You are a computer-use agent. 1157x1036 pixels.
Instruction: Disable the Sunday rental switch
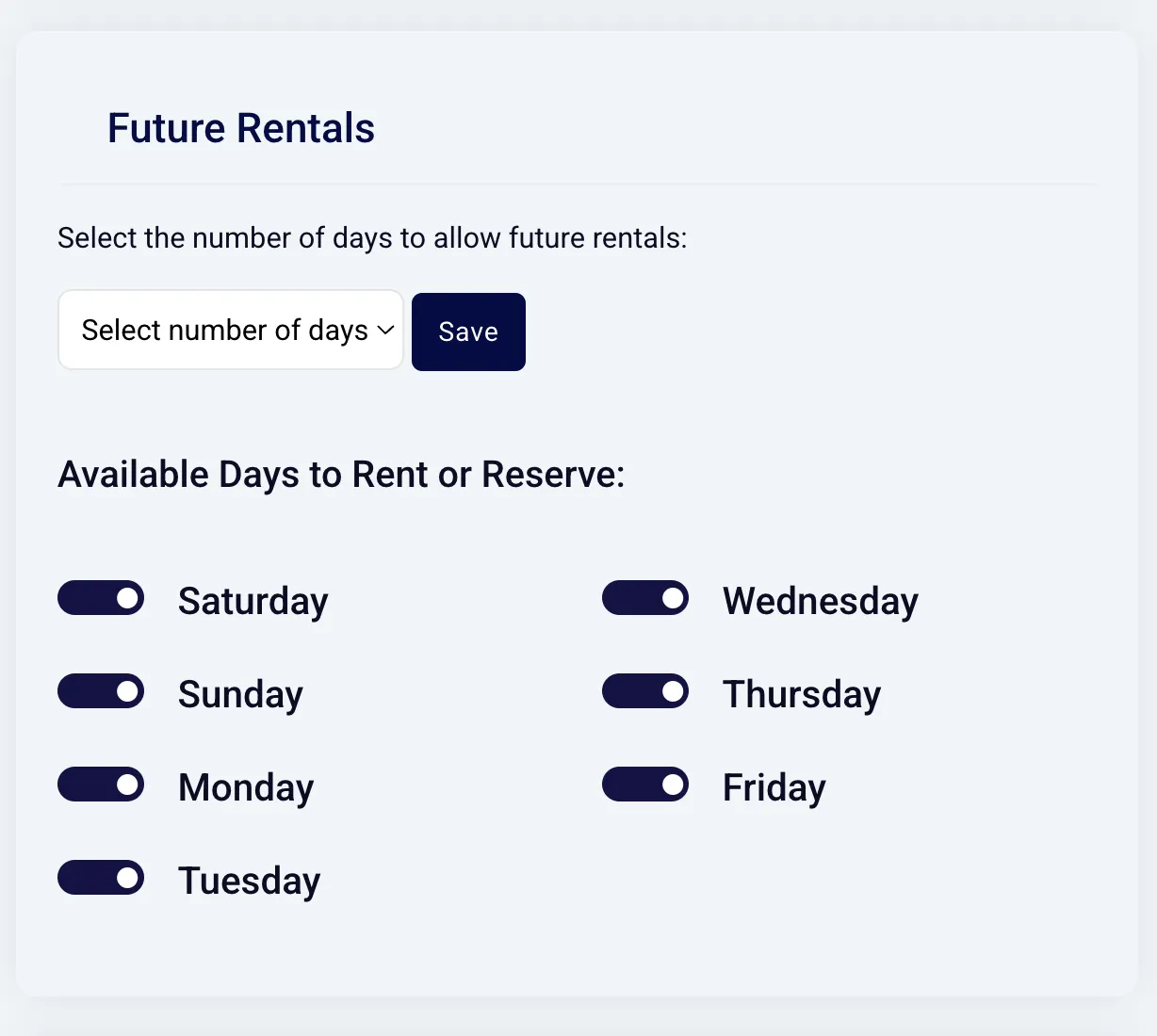(x=101, y=691)
